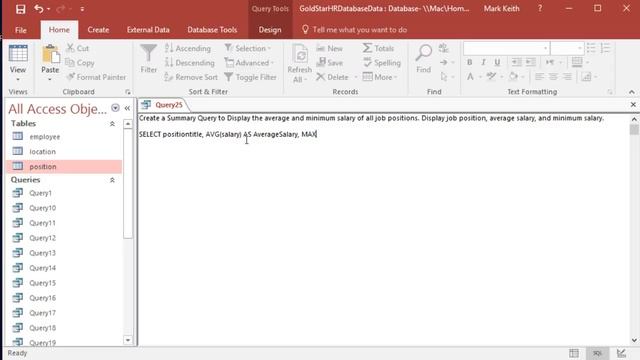Click the Totals sigma command
Image resolution: width=640 pixels, height=360 pixels.
pos(378,48)
